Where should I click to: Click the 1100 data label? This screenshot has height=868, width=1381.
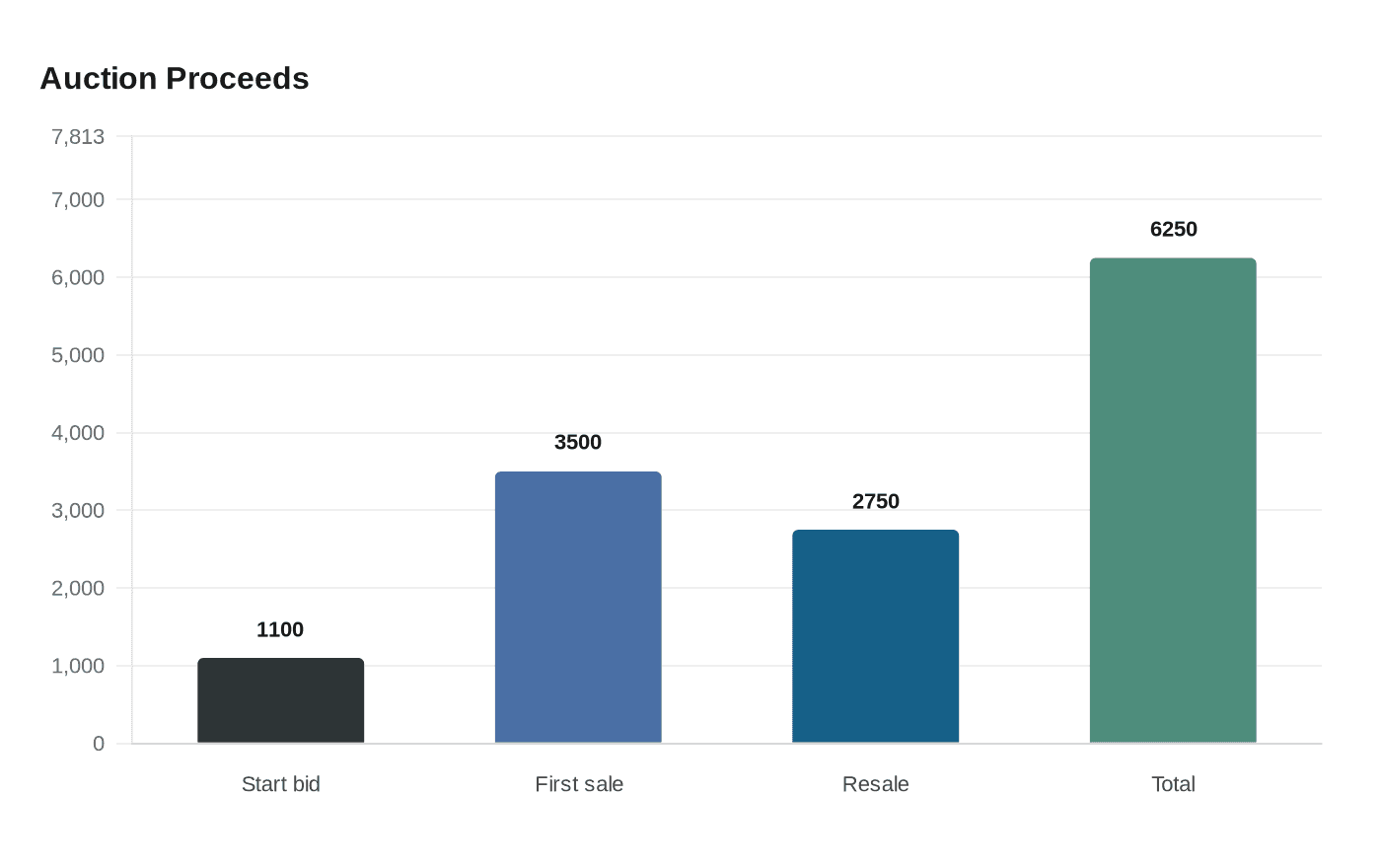(280, 629)
